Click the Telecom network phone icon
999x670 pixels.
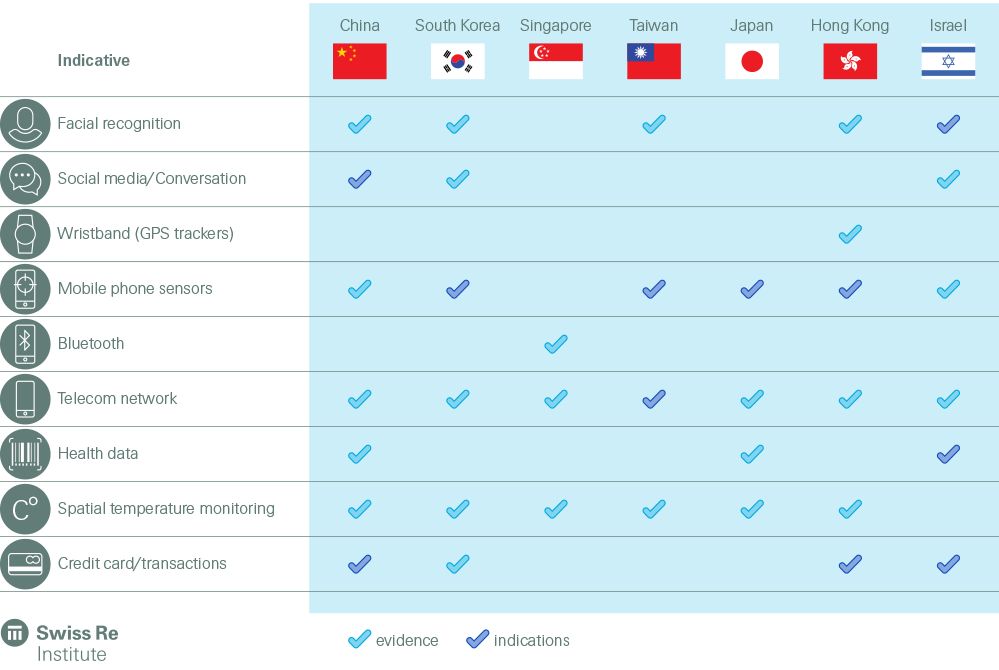point(25,399)
